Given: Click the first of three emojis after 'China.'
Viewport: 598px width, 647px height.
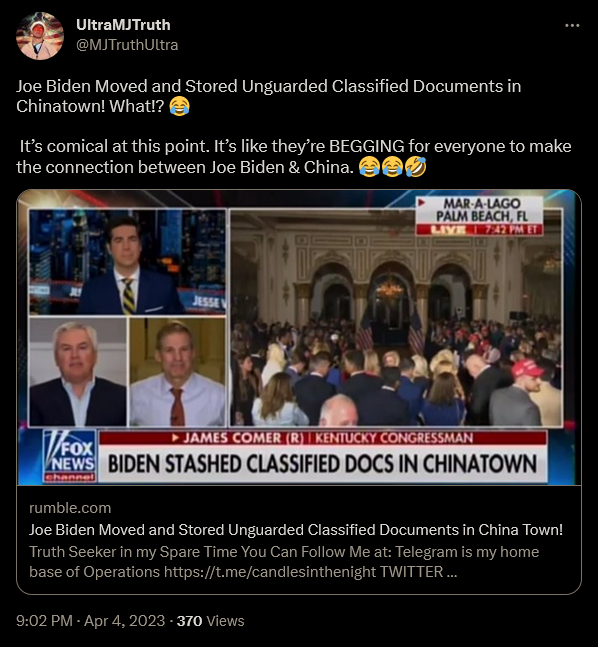Looking at the screenshot, I should pos(369,167).
